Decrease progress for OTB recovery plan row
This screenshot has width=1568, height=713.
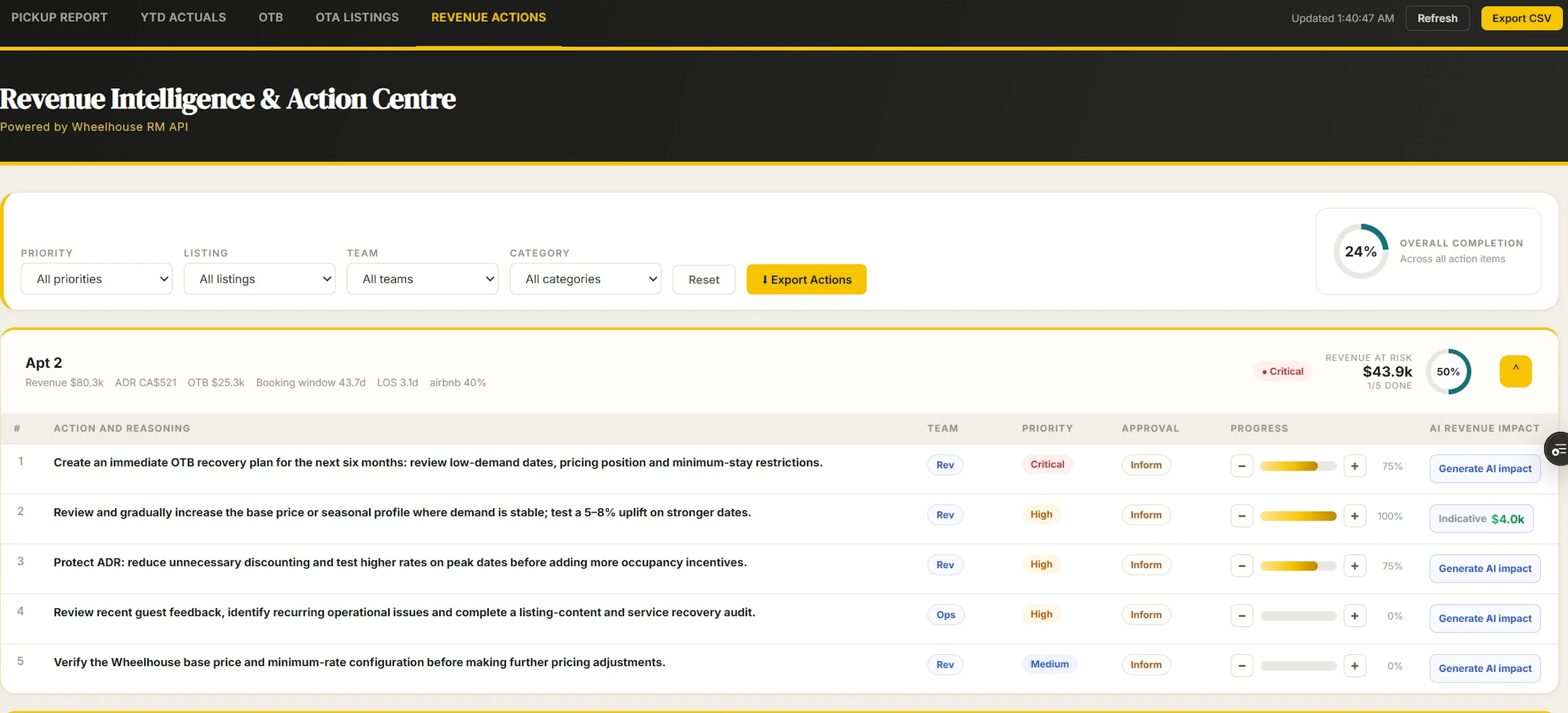click(1242, 466)
